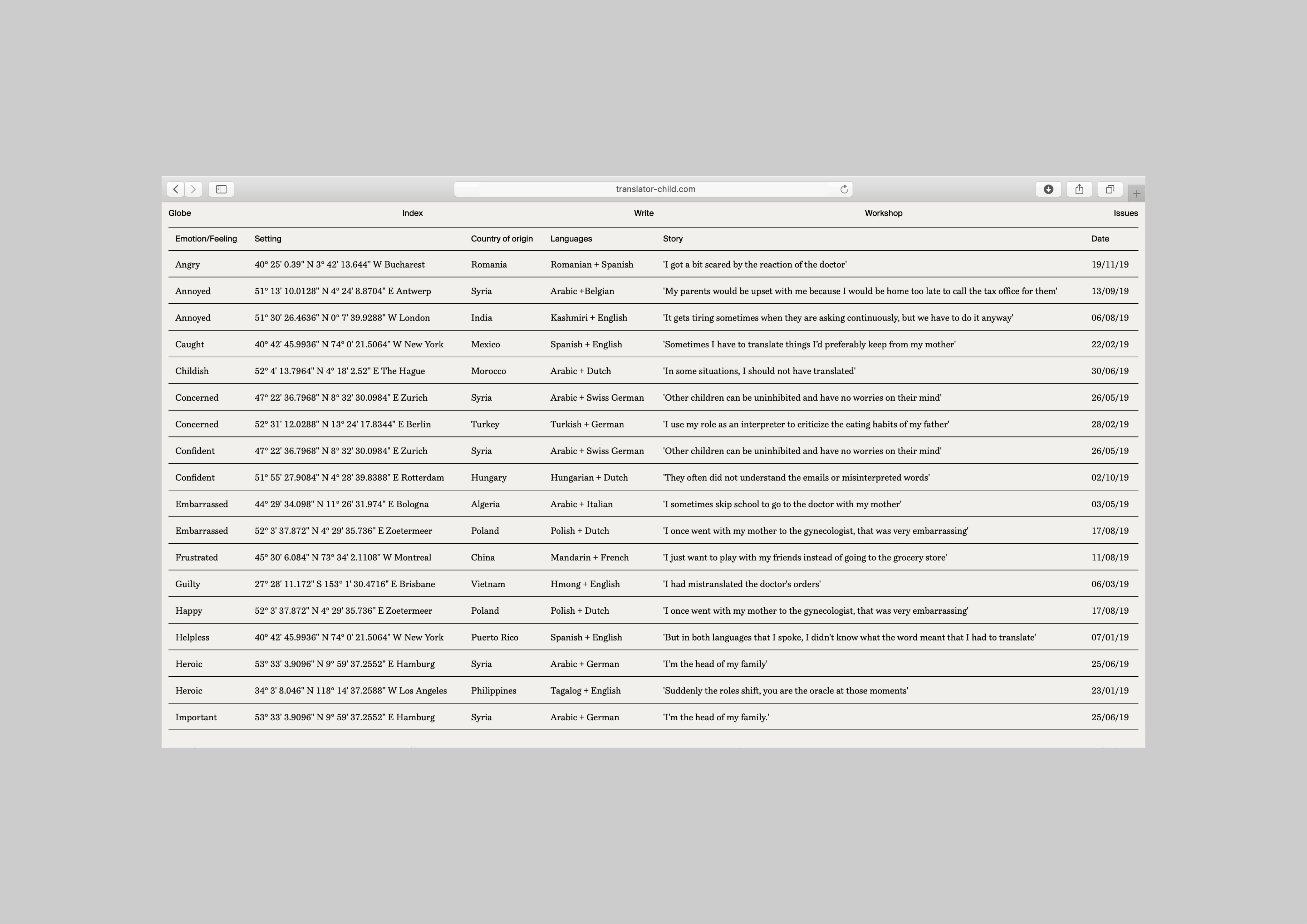Select the Guilty row from Brisbane
Image resolution: width=1307 pixels, height=924 pixels.
pyautogui.click(x=187, y=584)
